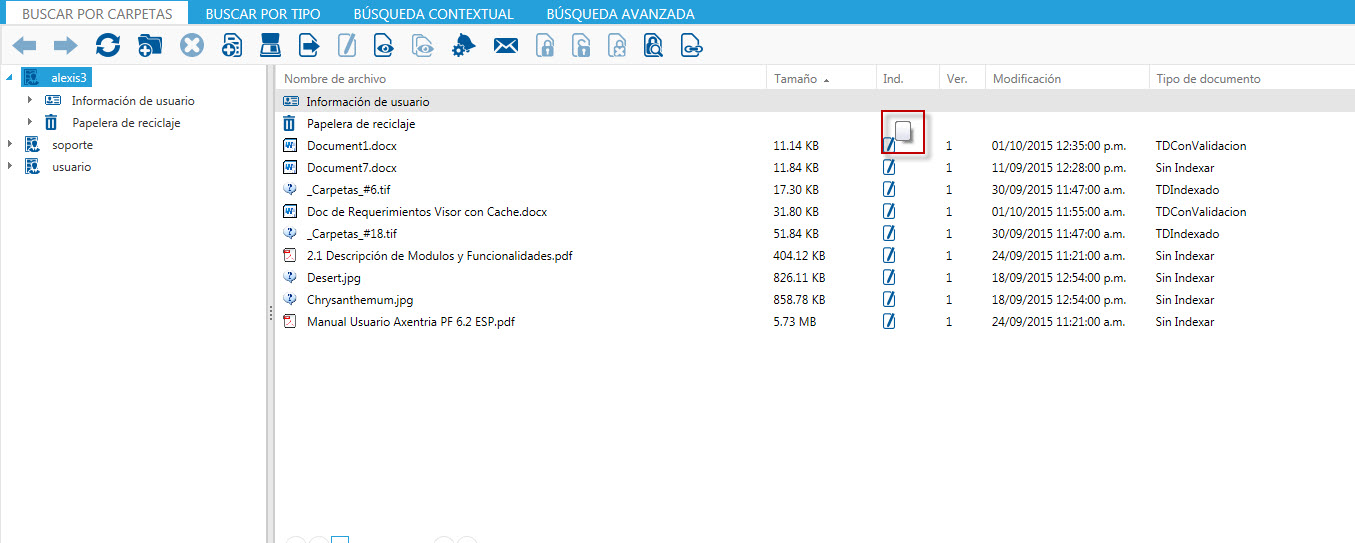Viewport: 1355px width, 543px height.
Task: Click the Word icon beside Document1.docx
Action: coord(291,146)
